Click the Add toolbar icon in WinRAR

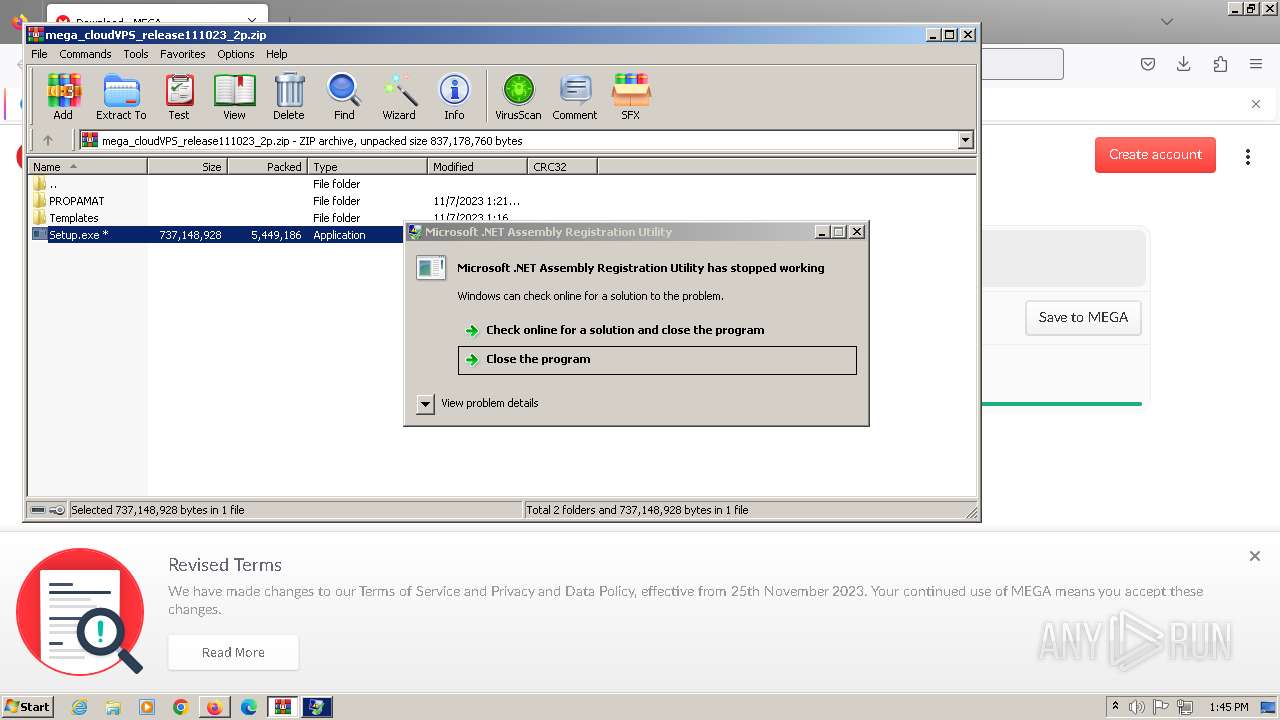63,97
